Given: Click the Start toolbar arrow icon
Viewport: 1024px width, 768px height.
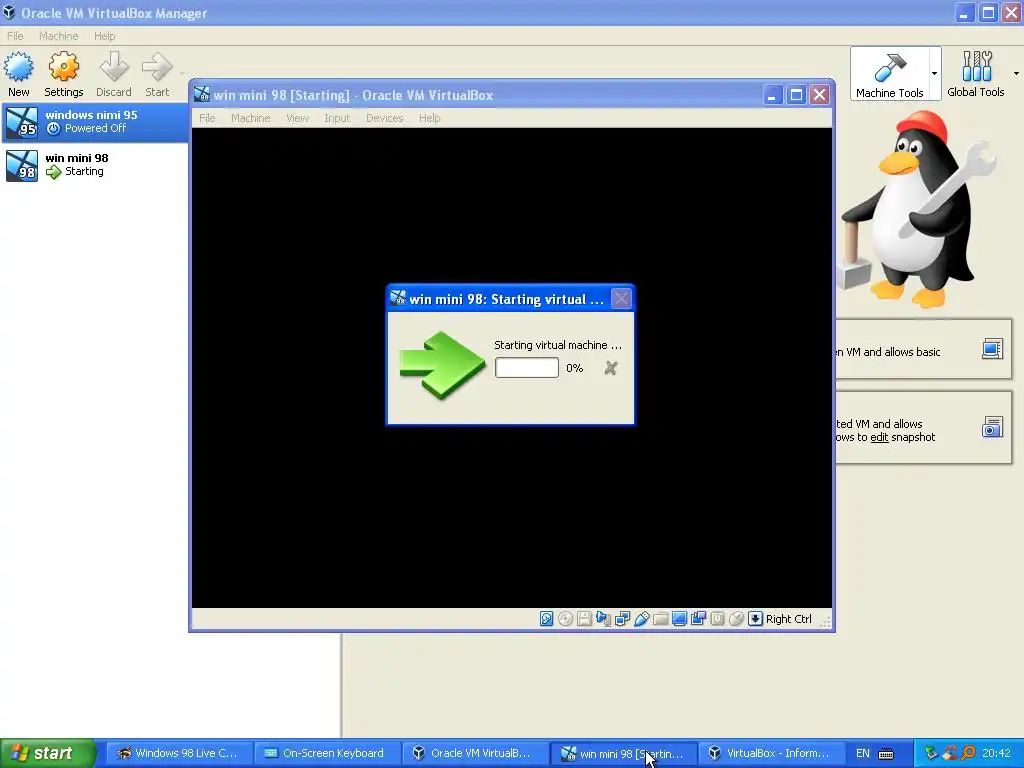Looking at the screenshot, I should (x=157, y=67).
